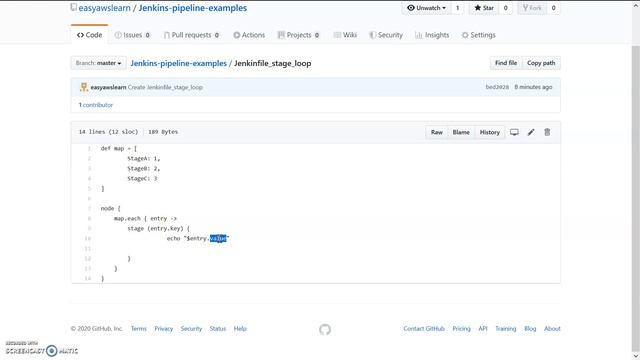Edit this file with pencil icon

point(531,132)
